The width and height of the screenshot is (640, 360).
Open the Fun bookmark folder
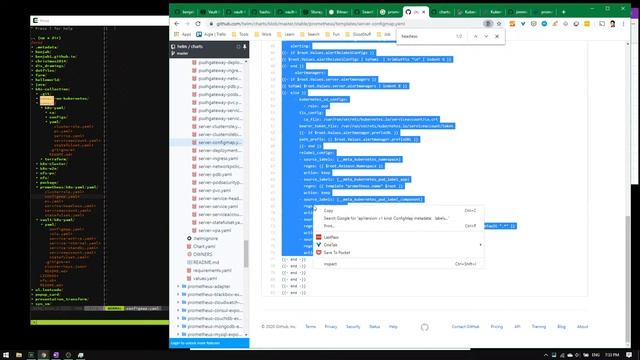click(332, 34)
